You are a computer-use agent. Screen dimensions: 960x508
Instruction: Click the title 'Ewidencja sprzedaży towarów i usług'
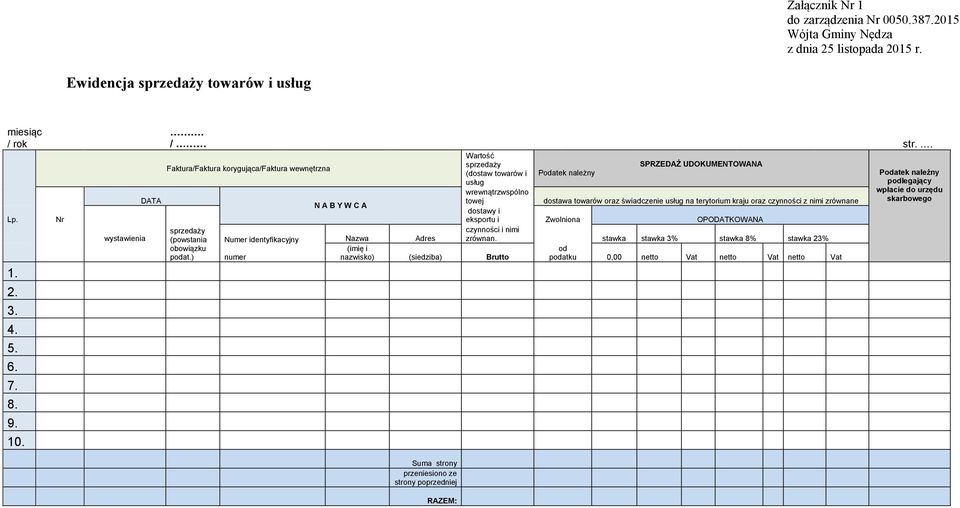(189, 83)
